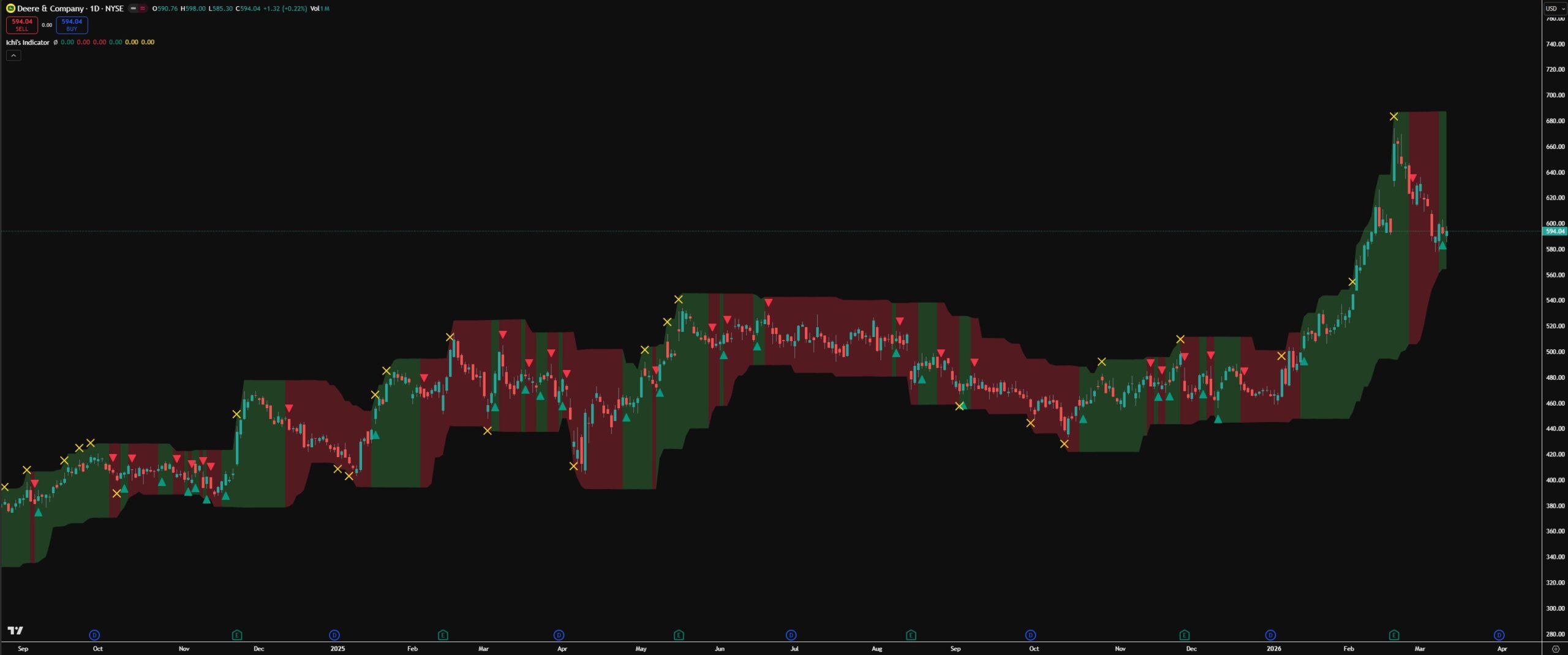This screenshot has height=655, width=1568.
Task: Toggle the red wave switch in the title row
Action: (x=143, y=9)
